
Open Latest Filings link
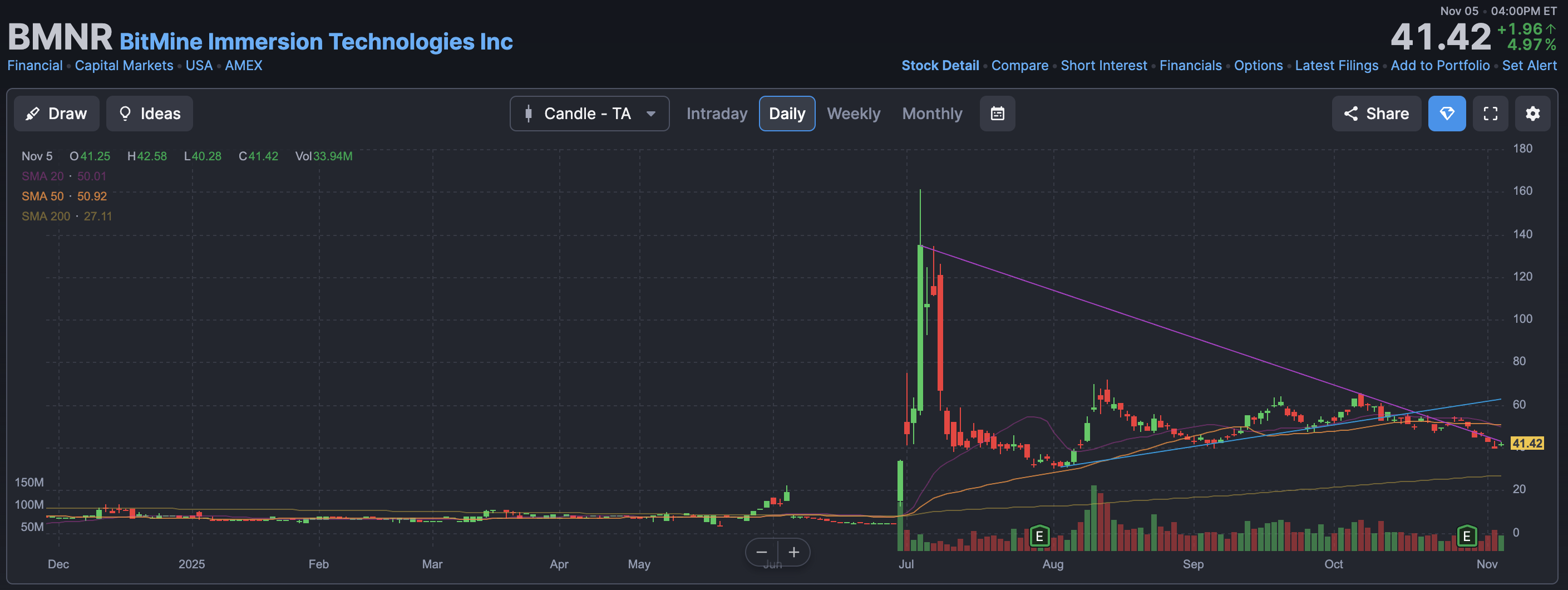pyautogui.click(x=1336, y=66)
